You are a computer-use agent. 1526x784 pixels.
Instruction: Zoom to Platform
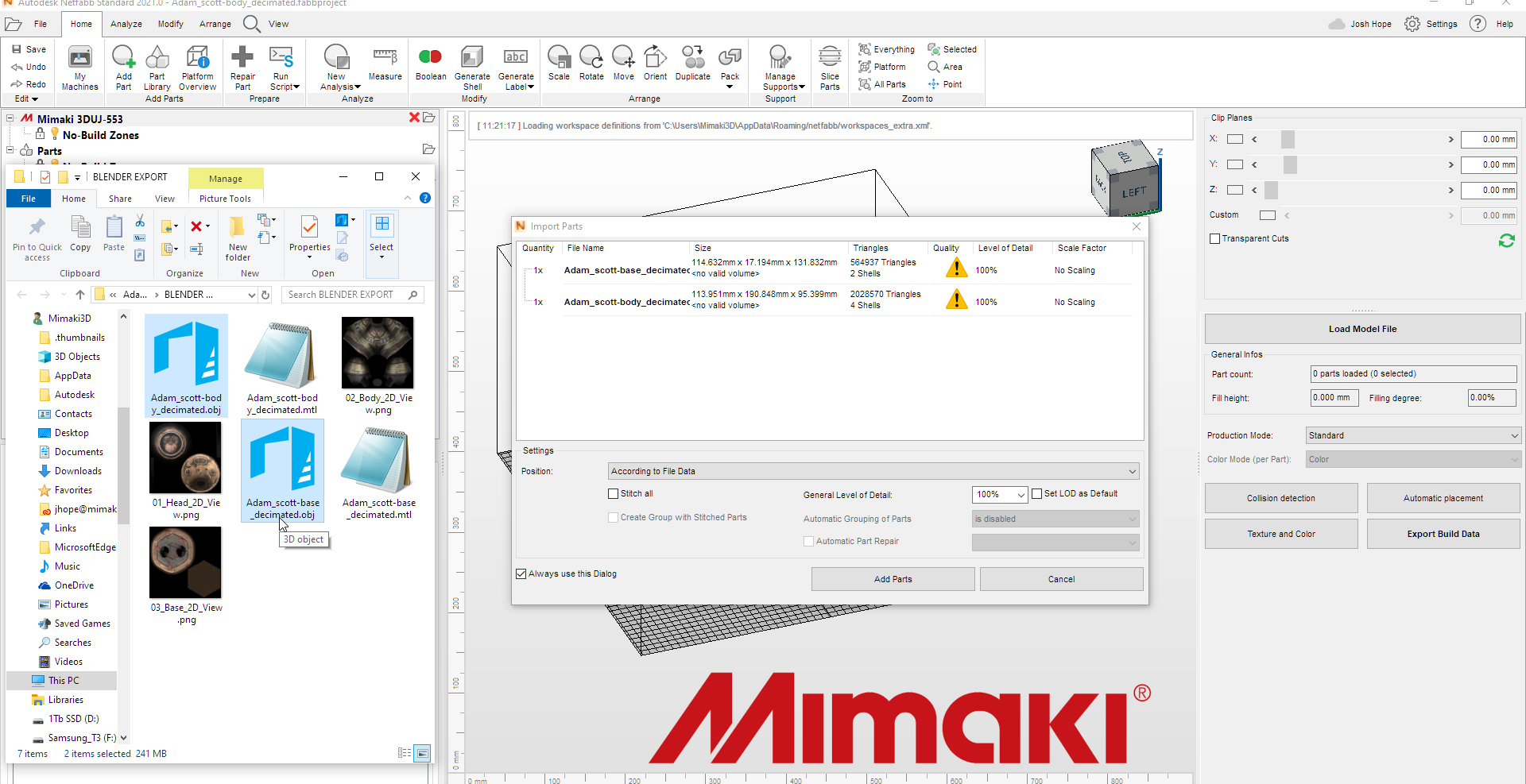click(881, 67)
